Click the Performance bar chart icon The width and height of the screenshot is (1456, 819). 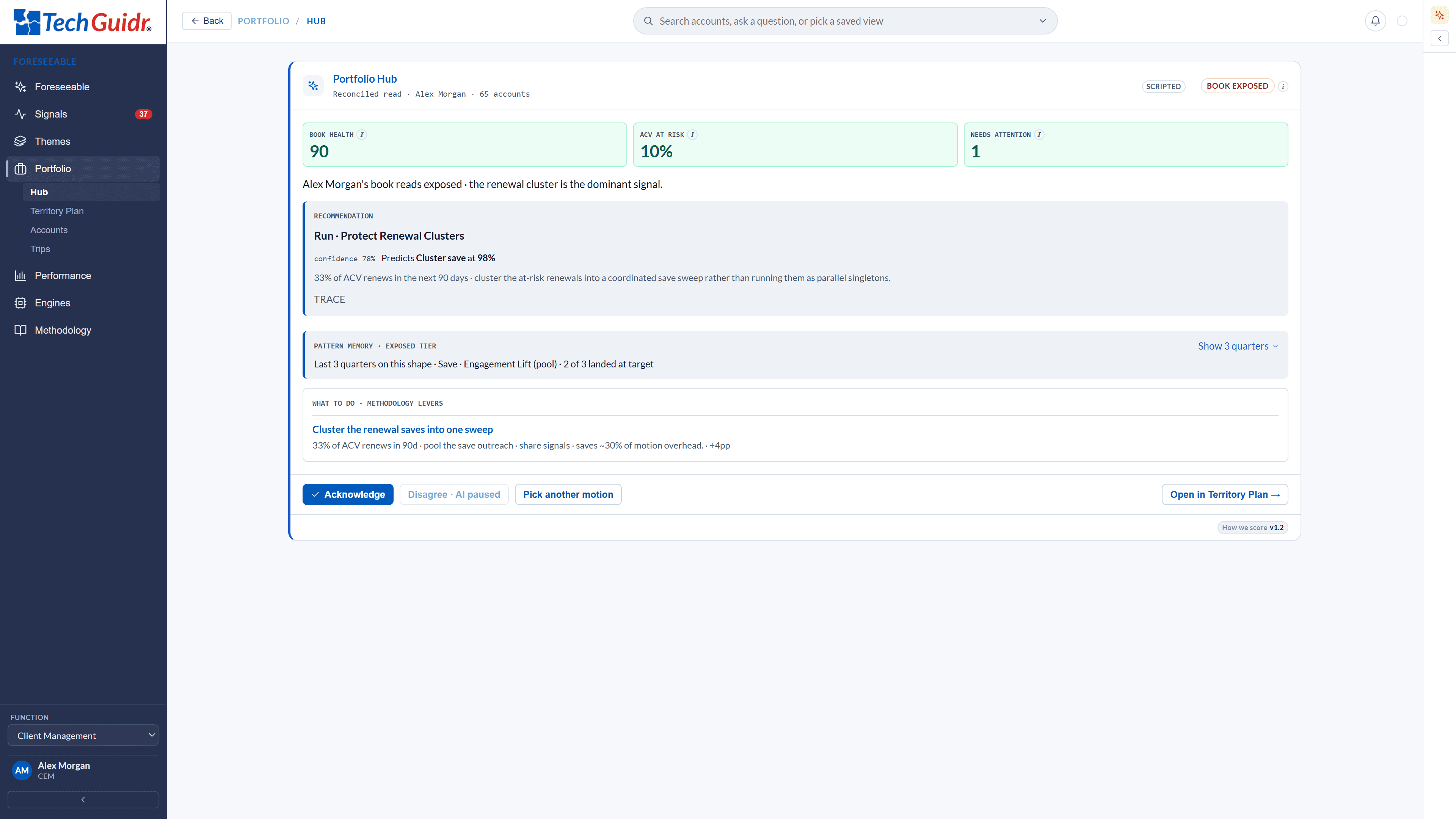click(20, 276)
